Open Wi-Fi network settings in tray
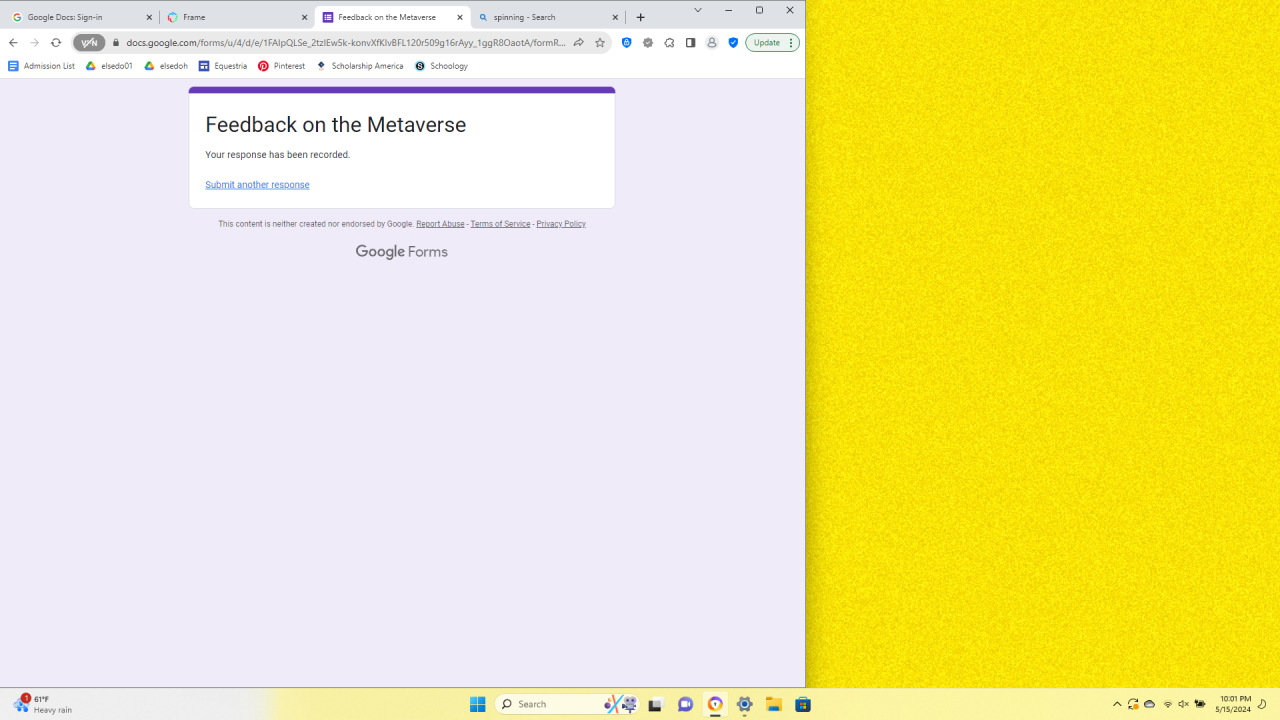The image size is (1280, 720). click(1167, 704)
